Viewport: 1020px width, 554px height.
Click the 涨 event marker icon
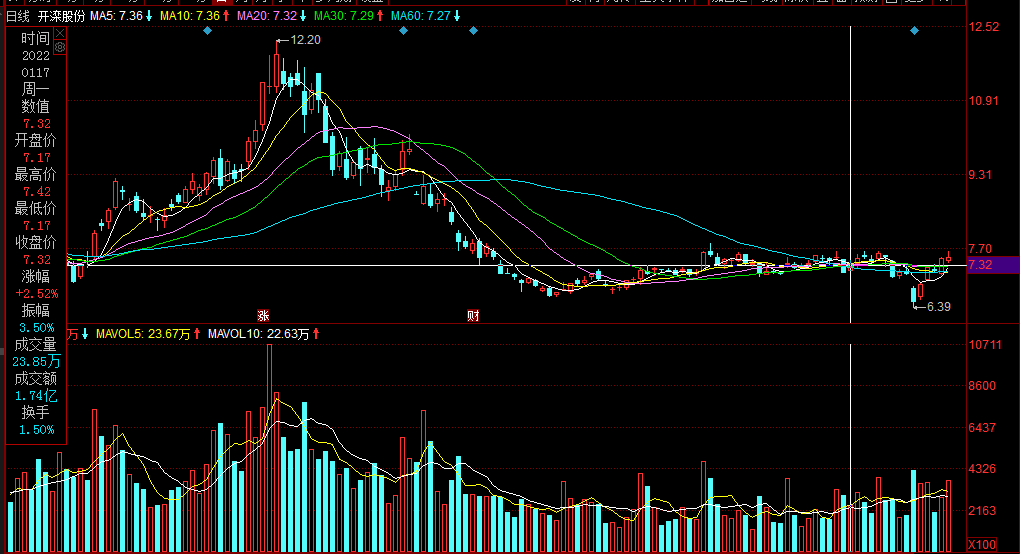(263, 315)
